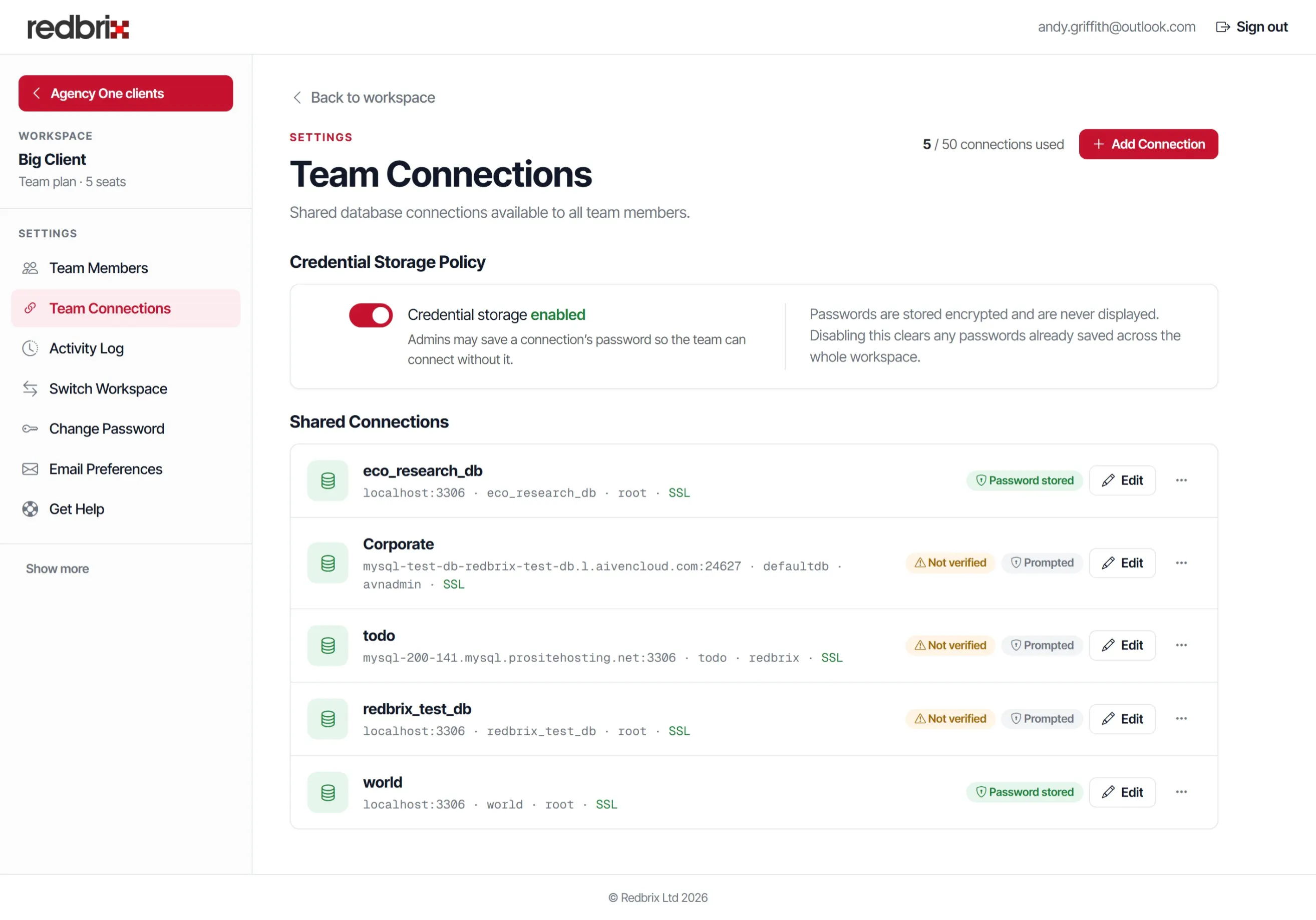1316x920 pixels.
Task: Toggle the Credential storage switch
Action: coord(371,315)
